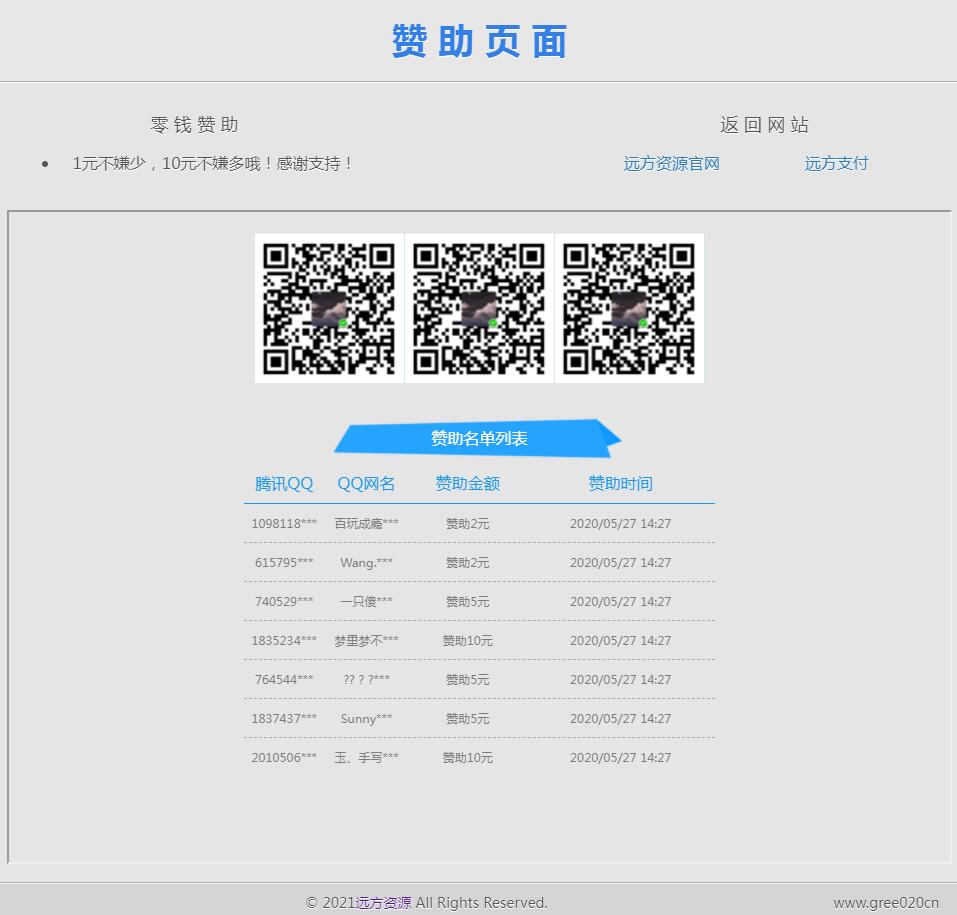Click the right QR code image
Viewport: 957px width, 915px height.
coord(629,308)
